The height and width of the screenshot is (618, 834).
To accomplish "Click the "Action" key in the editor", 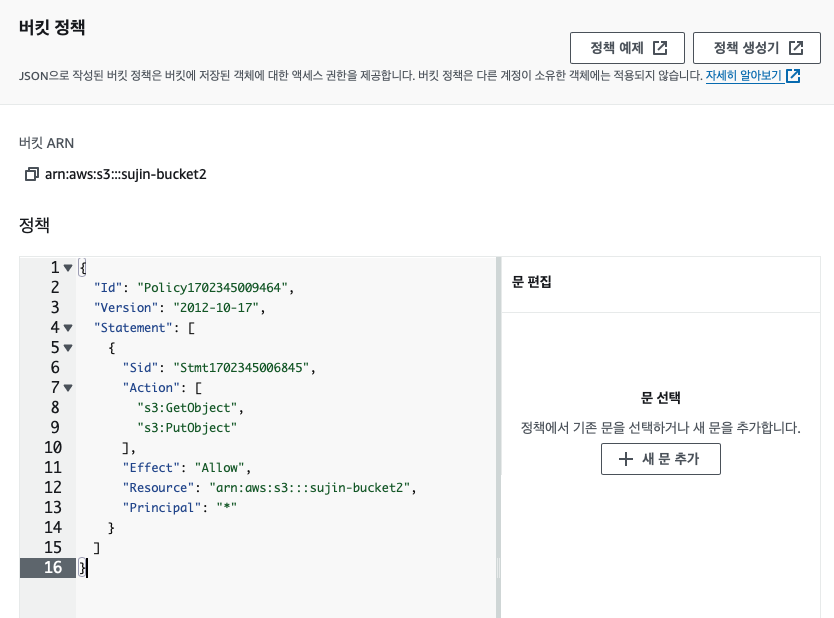I will tap(151, 388).
